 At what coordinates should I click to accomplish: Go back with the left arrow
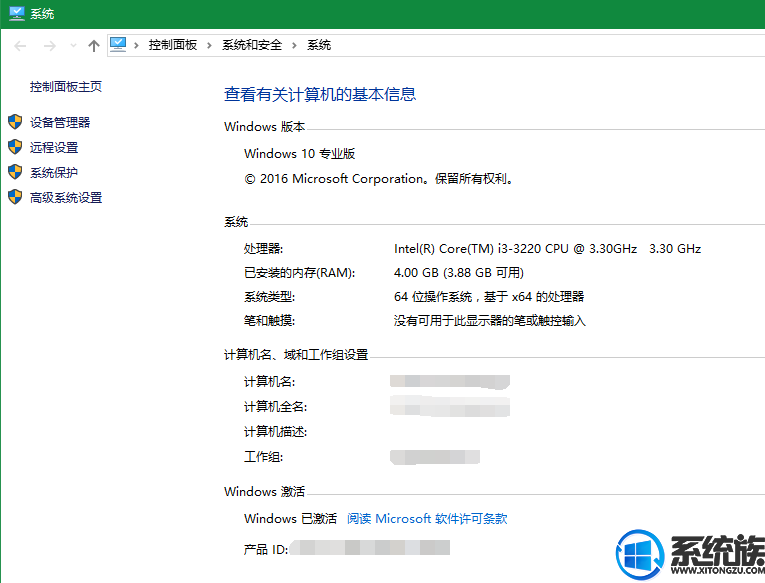coord(20,46)
